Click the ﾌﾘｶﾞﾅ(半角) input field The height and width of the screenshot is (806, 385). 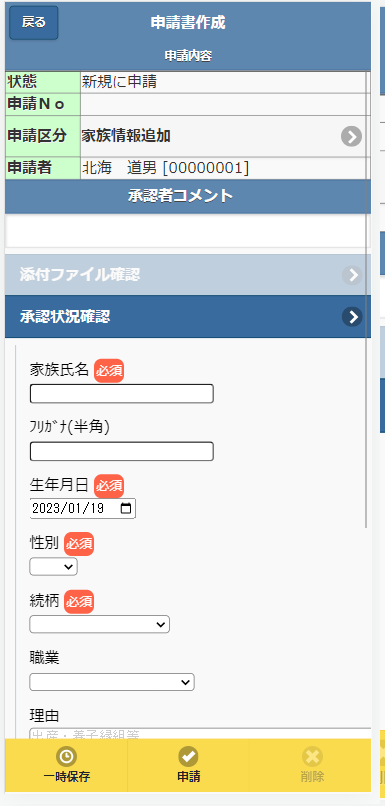pyautogui.click(x=122, y=451)
